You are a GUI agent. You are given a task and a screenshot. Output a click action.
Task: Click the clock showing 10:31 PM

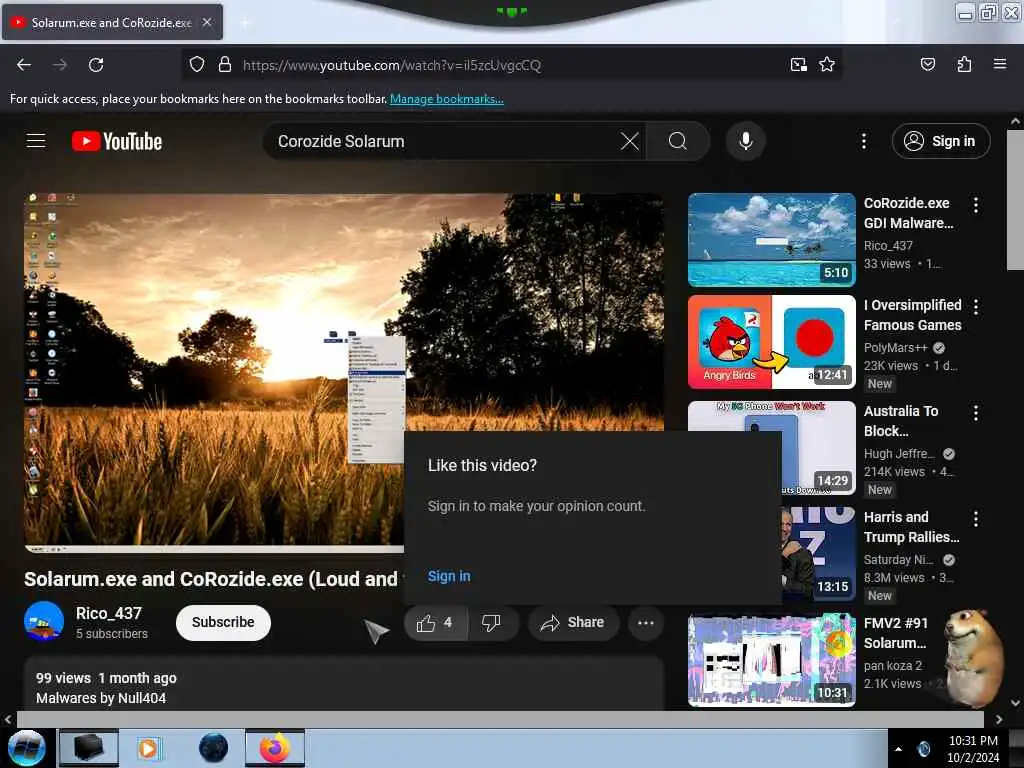point(972,741)
